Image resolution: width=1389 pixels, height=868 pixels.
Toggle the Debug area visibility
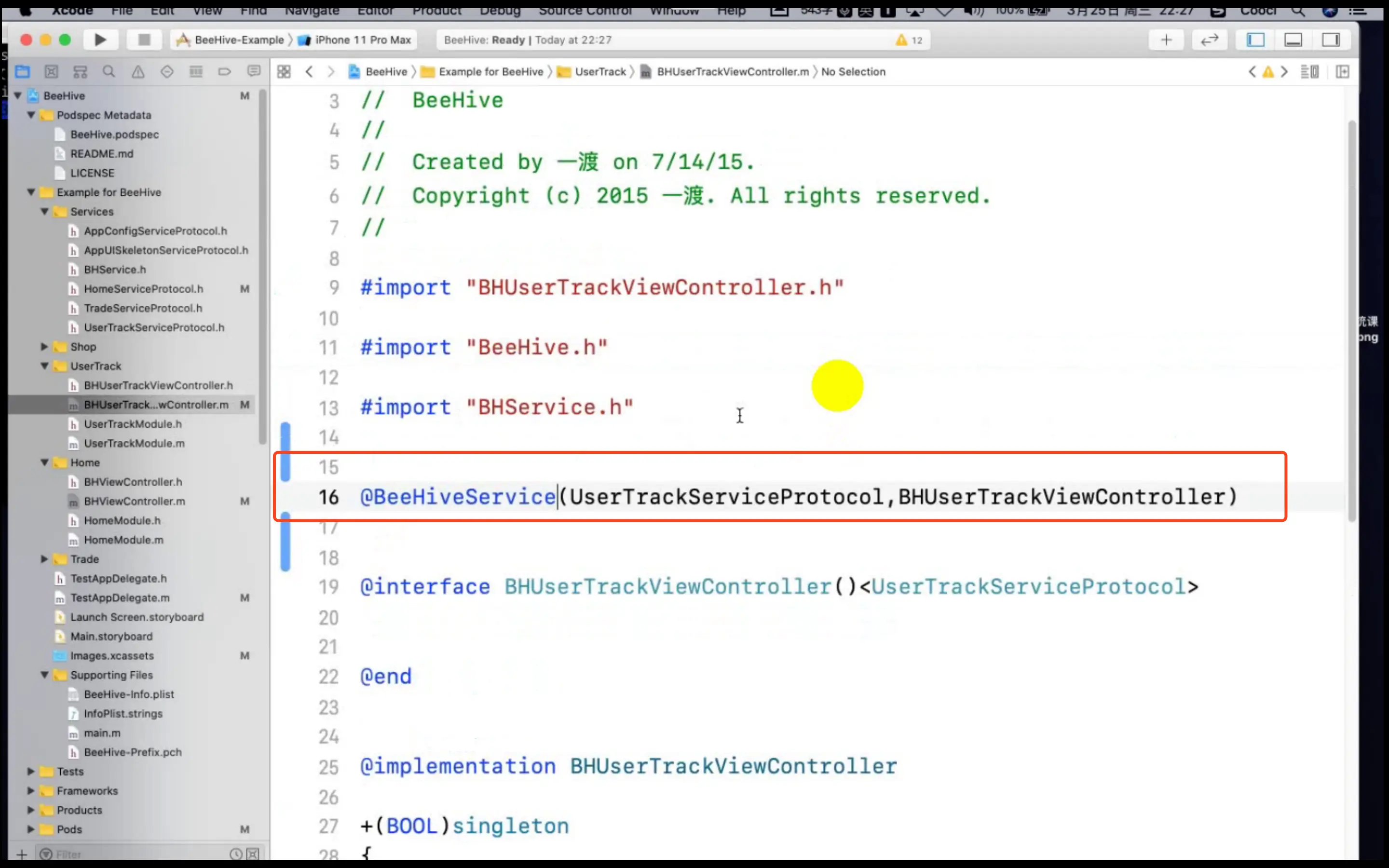tap(1293, 40)
